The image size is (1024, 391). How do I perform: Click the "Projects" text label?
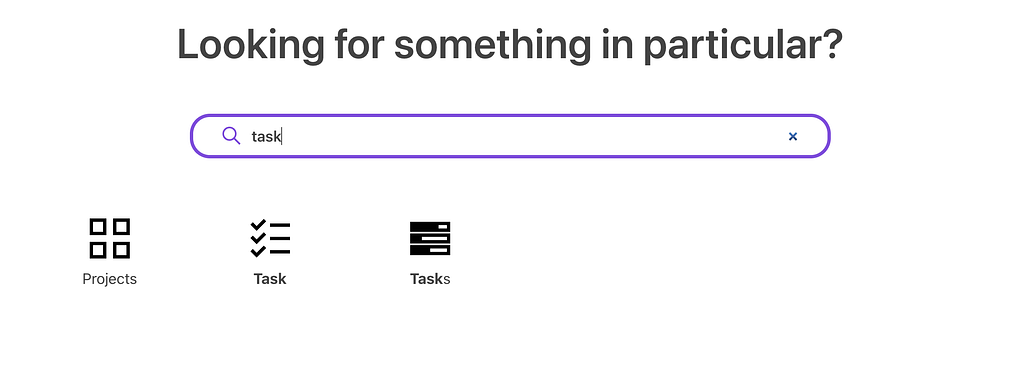coord(110,279)
